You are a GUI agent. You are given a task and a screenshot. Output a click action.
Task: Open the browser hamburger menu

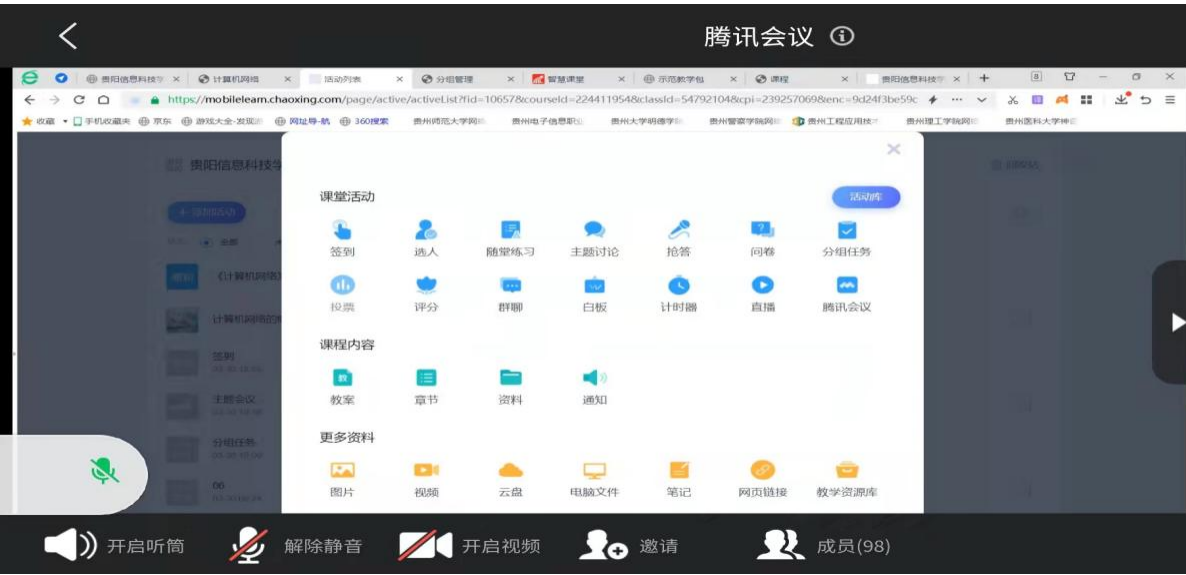pos(1170,100)
